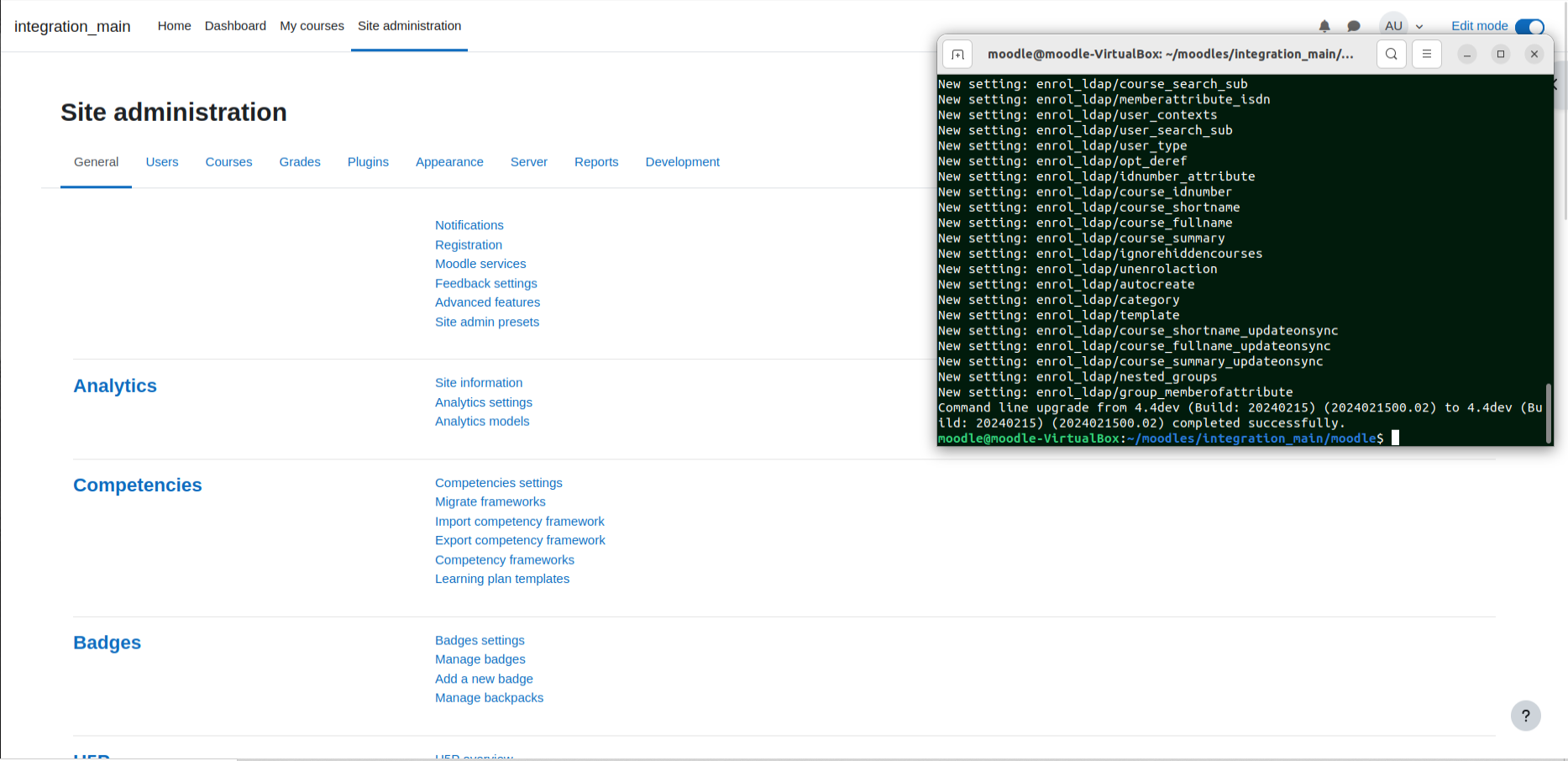Switch to the General tab
This screenshot has height=761, width=1568.
click(x=96, y=162)
